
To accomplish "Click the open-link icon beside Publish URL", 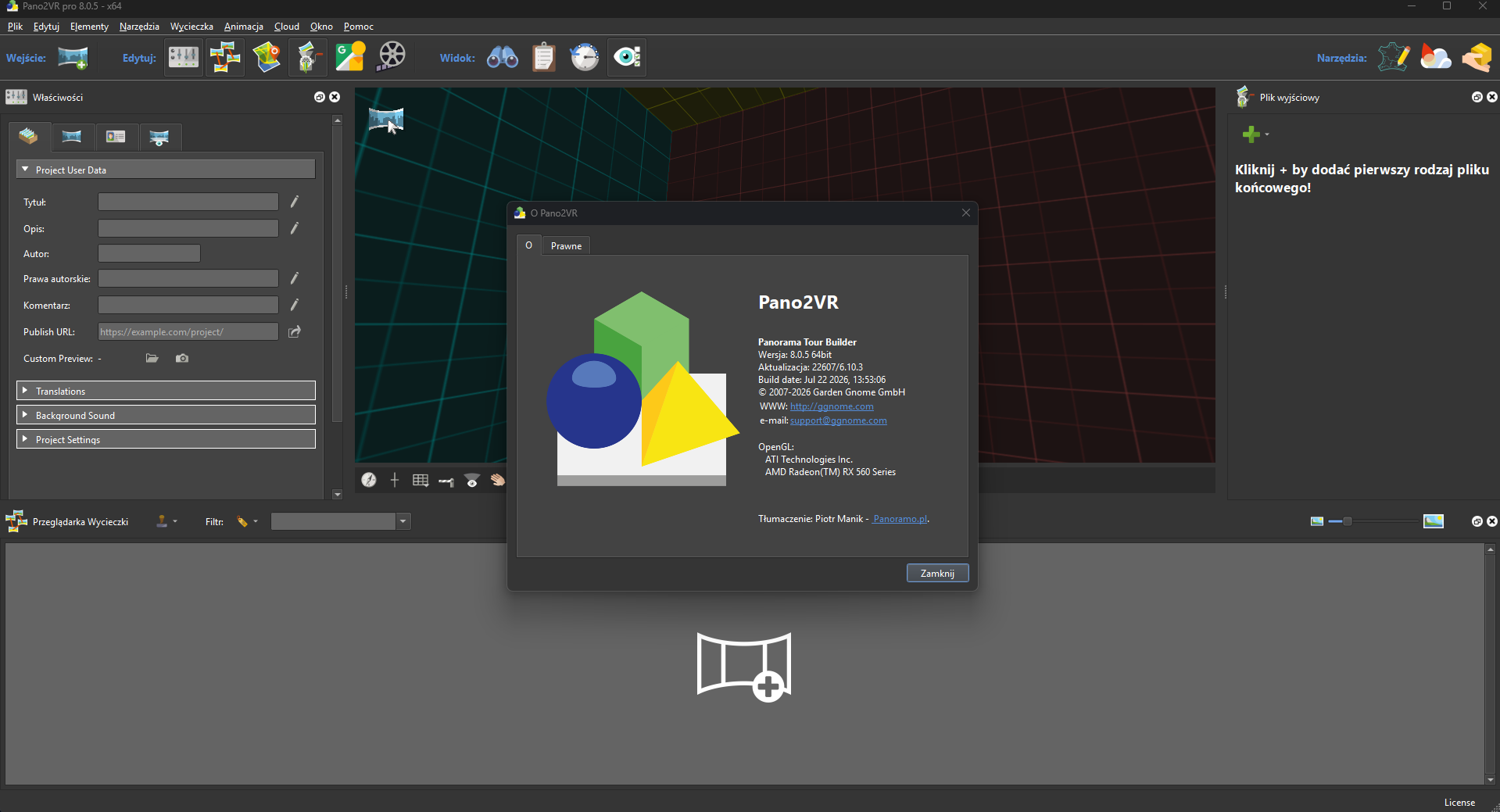I will tap(295, 332).
